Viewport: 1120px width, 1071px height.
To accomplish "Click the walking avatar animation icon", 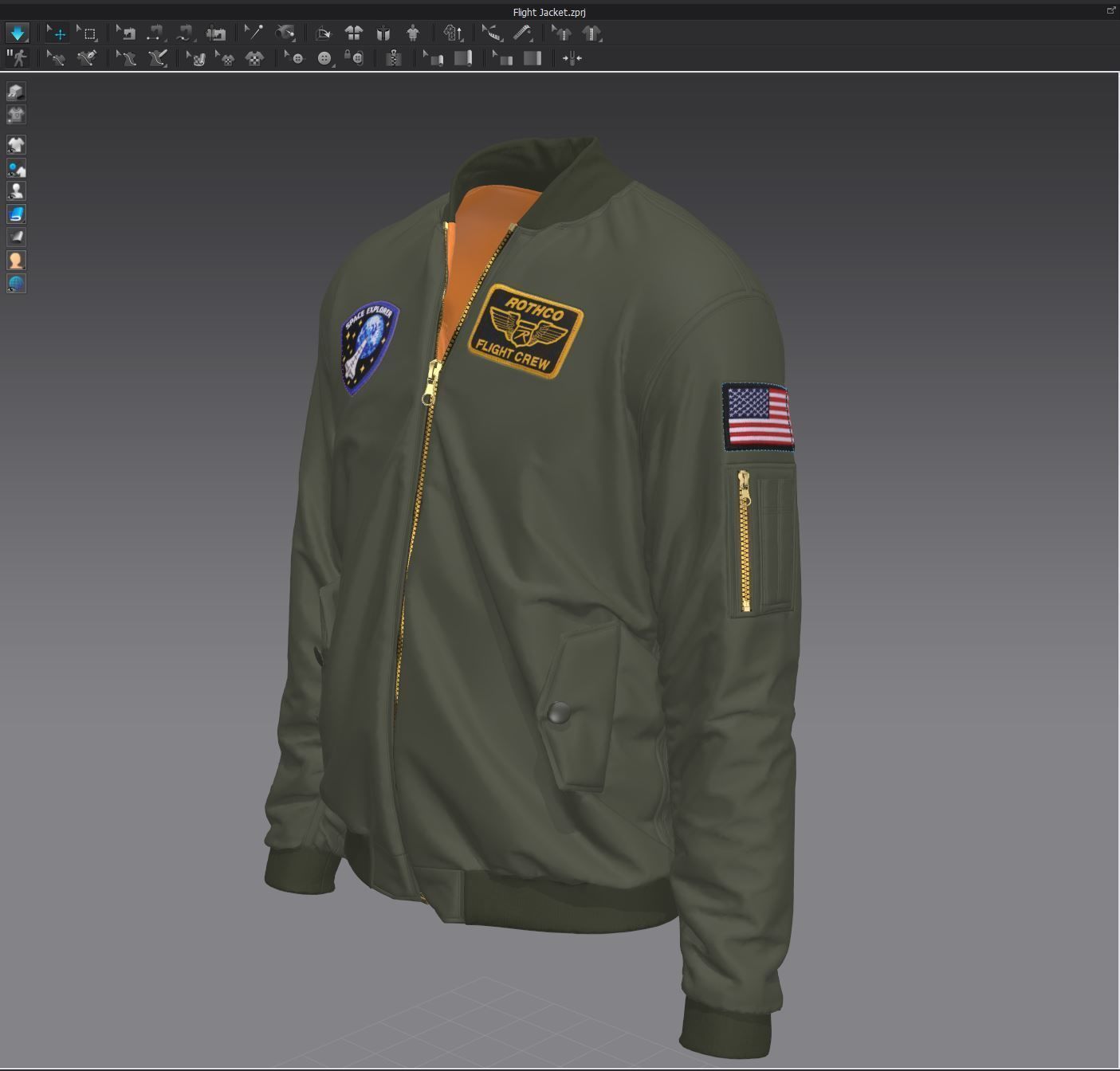I will click(x=18, y=57).
